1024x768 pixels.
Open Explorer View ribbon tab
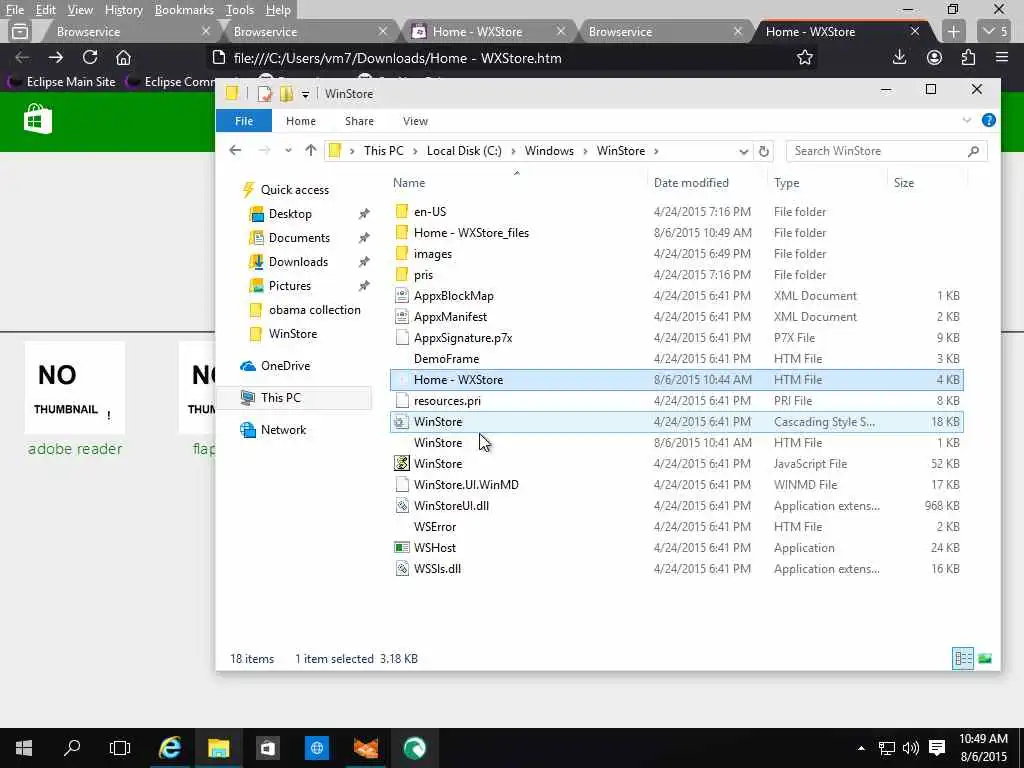coord(415,121)
